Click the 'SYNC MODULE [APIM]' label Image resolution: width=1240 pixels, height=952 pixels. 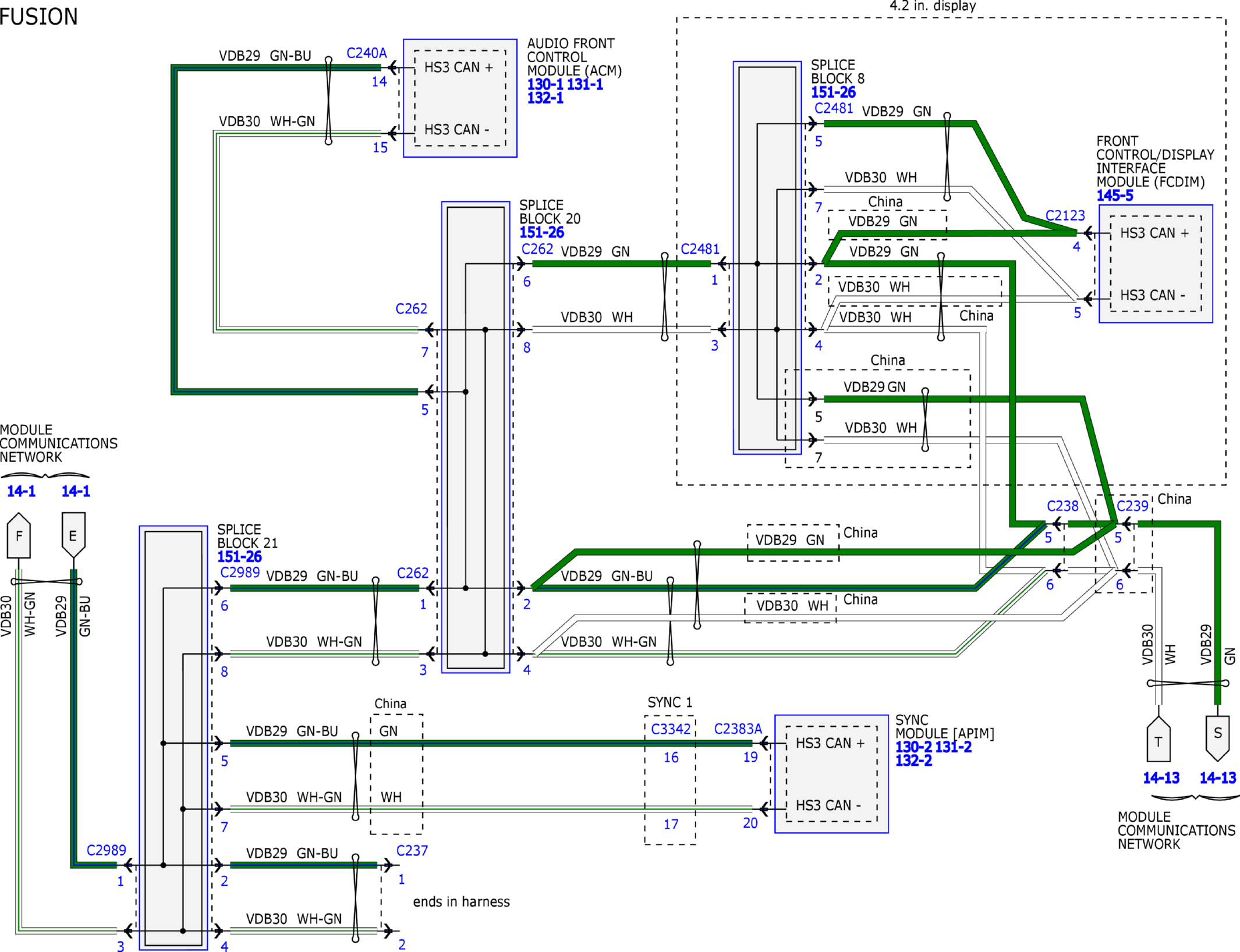coord(945,726)
